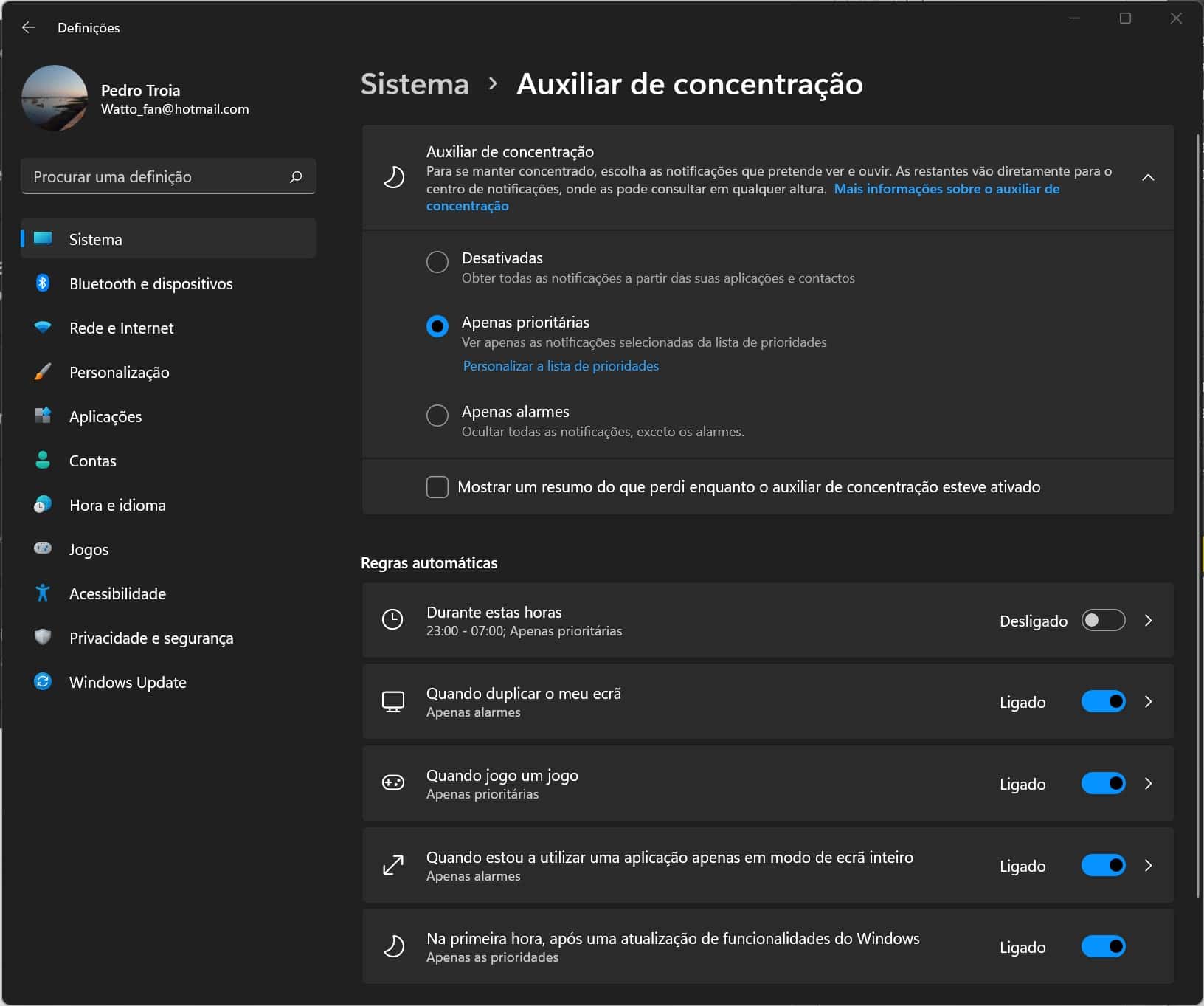This screenshot has height=1006, width=1204.
Task: Click the Rede e Internet Wi-Fi icon
Action: click(x=43, y=328)
